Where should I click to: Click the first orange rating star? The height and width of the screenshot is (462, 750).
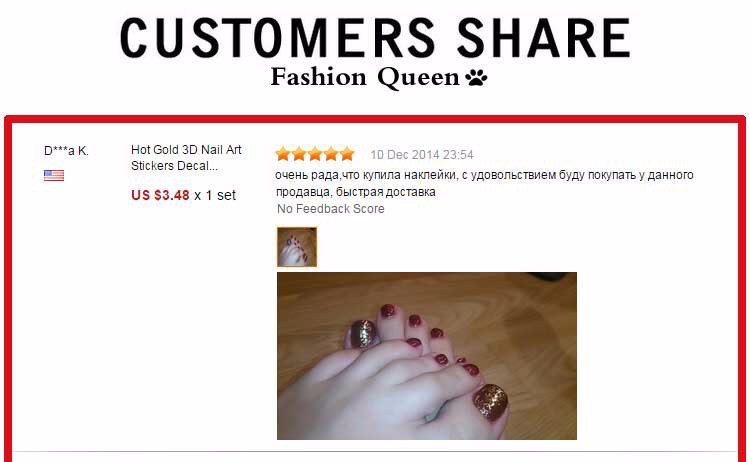coord(283,154)
